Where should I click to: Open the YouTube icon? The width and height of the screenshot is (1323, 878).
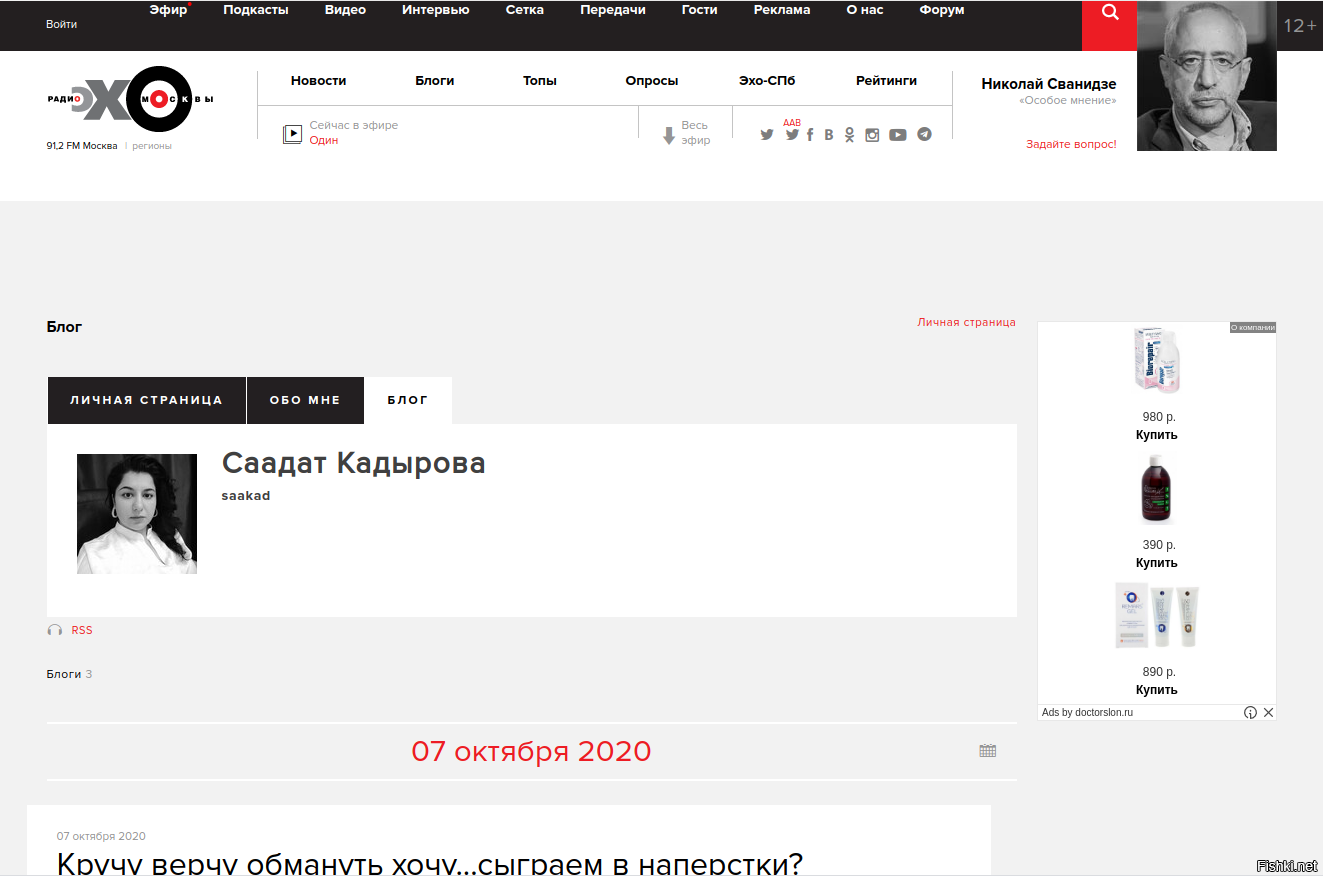[898, 135]
